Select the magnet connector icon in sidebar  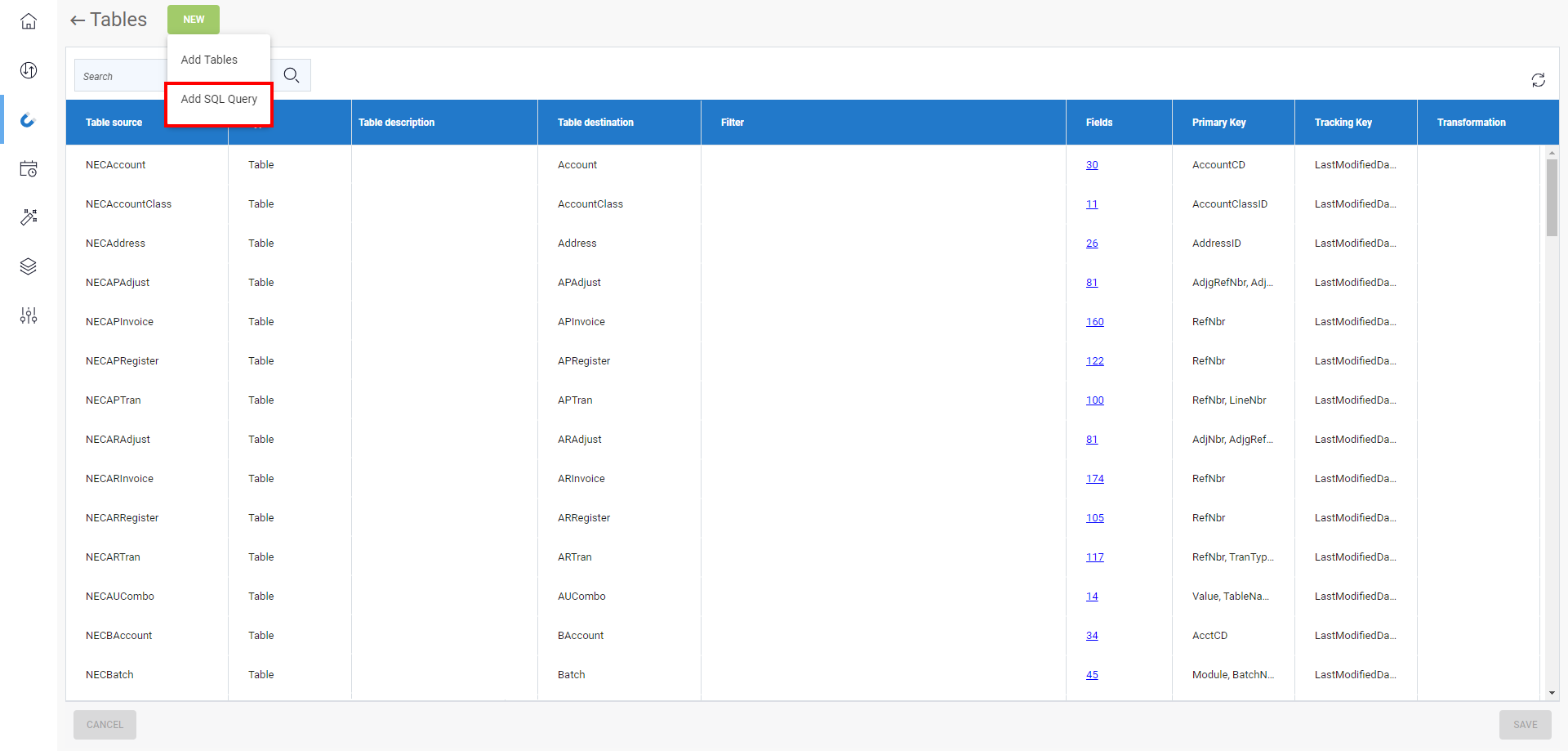tap(29, 120)
